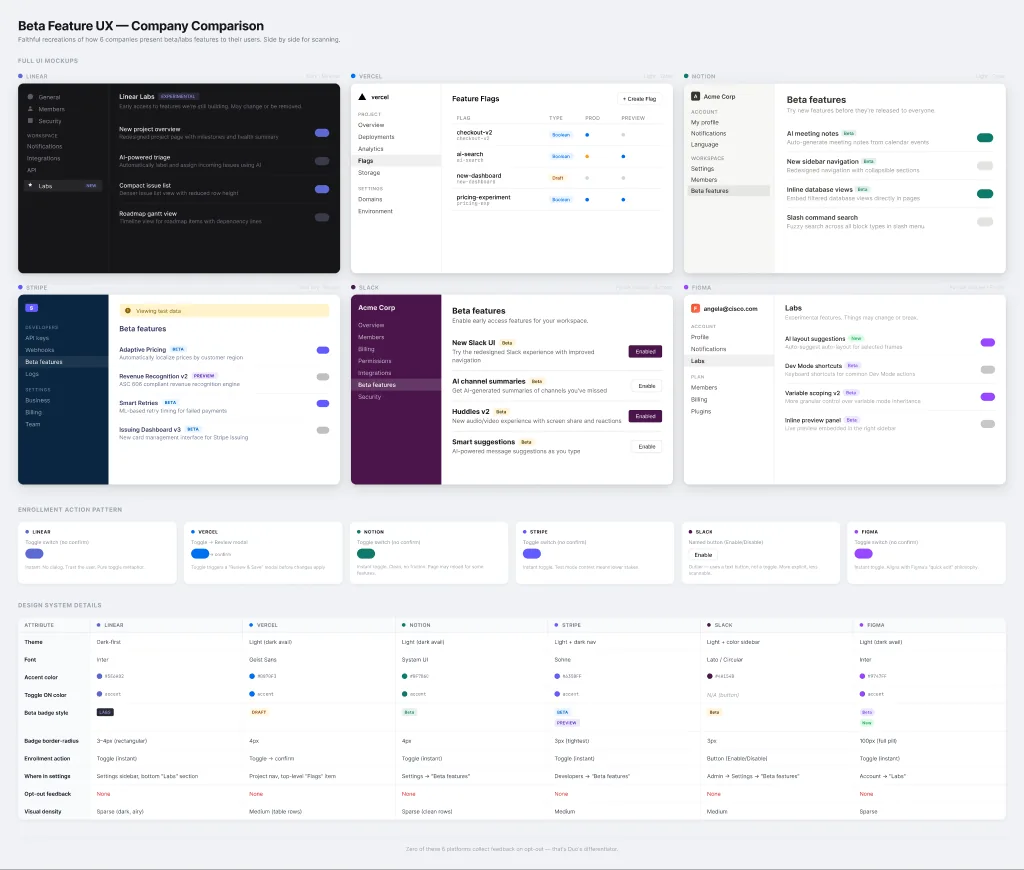Click Linear accent color swatch in table
Image resolution: width=1024 pixels, height=870 pixels.
pyautogui.click(x=99, y=676)
